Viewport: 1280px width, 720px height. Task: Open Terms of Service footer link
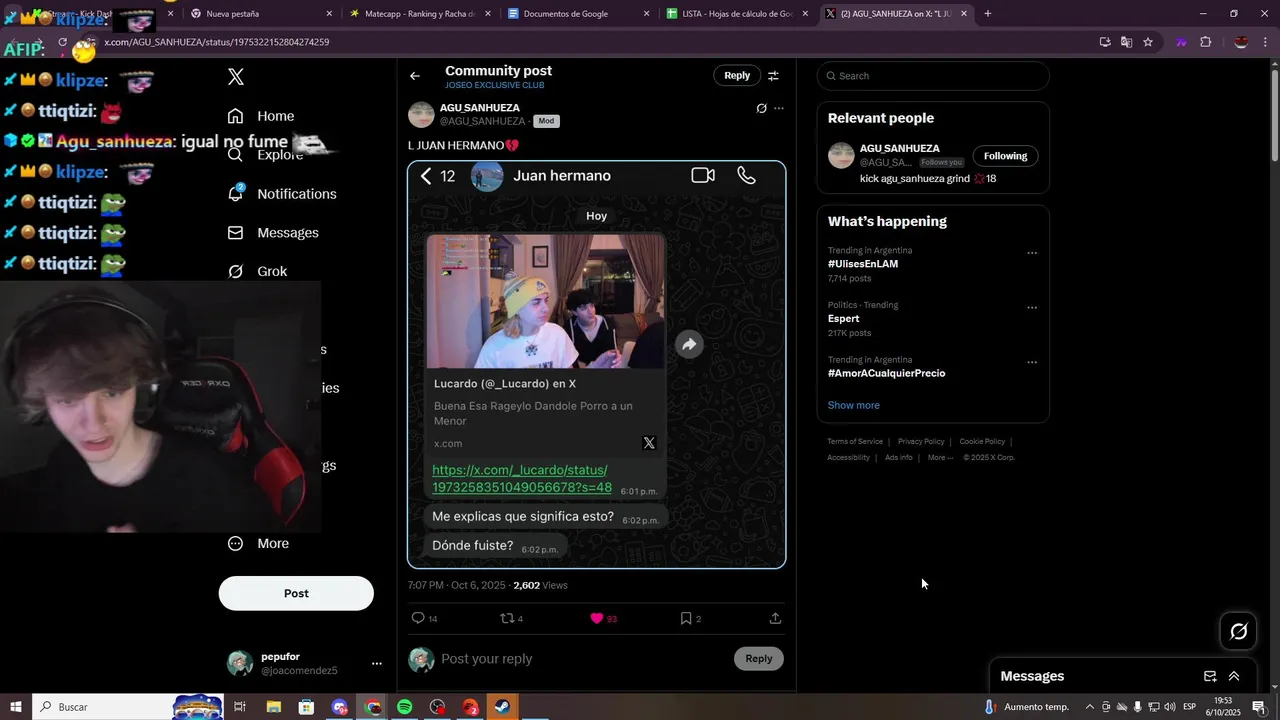click(x=855, y=441)
